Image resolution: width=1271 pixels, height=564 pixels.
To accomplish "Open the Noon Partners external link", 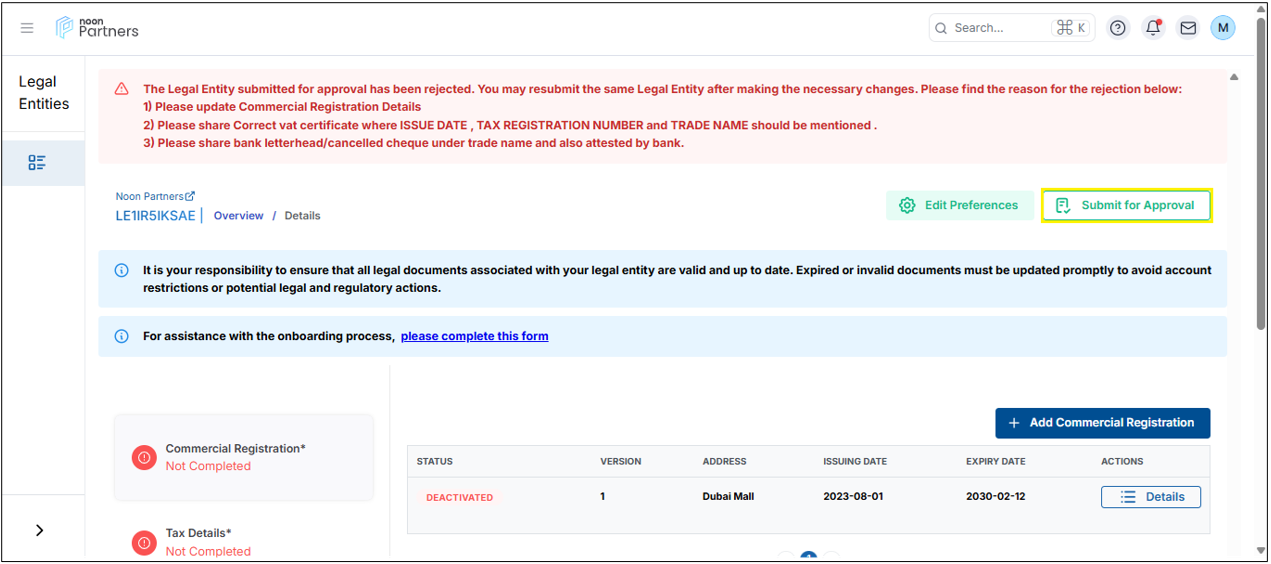I will (x=155, y=197).
